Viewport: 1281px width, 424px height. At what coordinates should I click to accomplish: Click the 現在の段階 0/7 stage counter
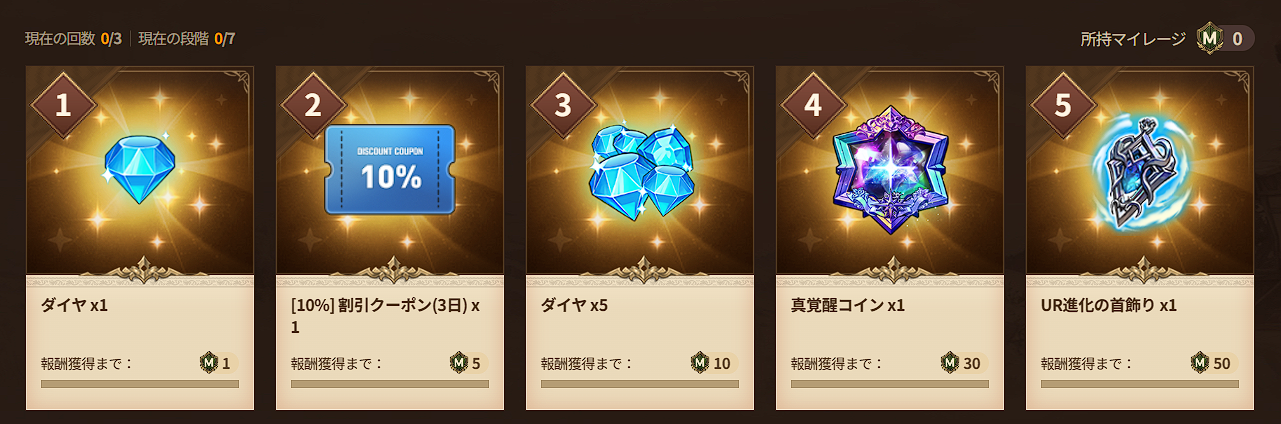point(187,39)
